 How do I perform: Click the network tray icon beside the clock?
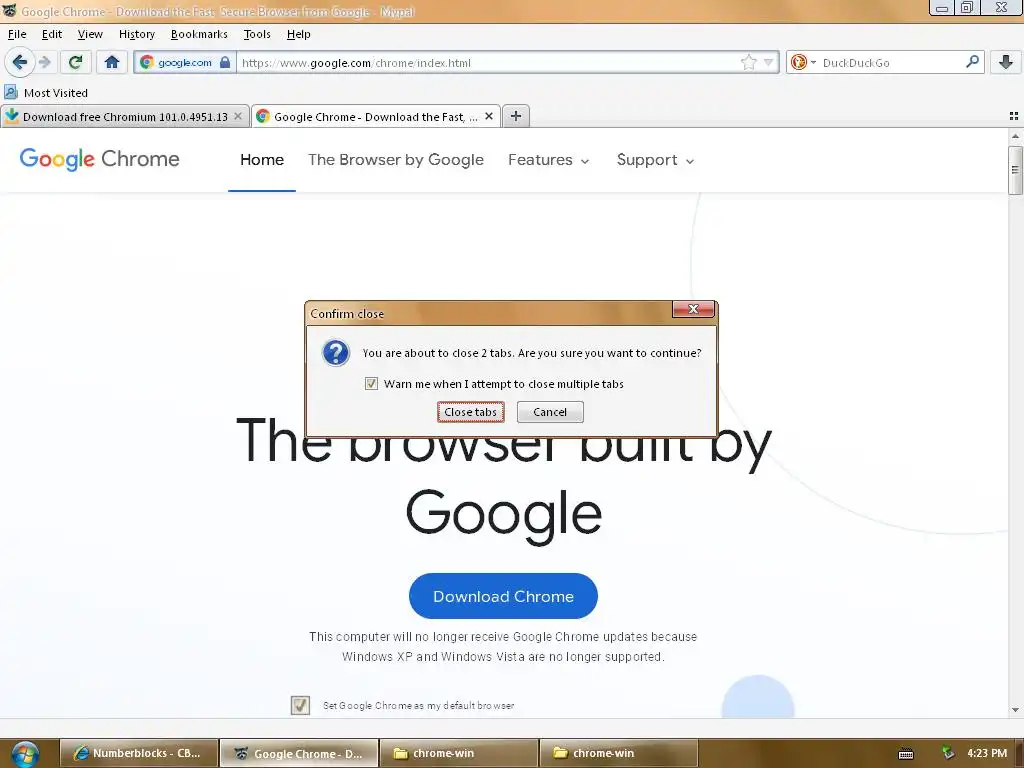(947, 753)
